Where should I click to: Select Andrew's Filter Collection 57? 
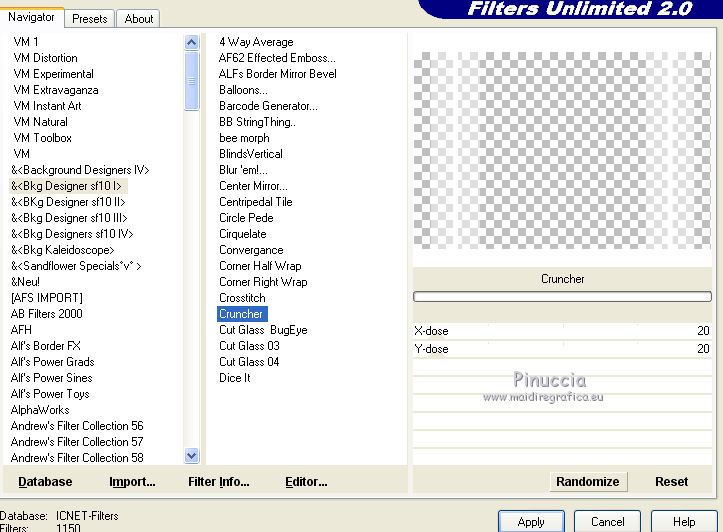click(x=77, y=442)
